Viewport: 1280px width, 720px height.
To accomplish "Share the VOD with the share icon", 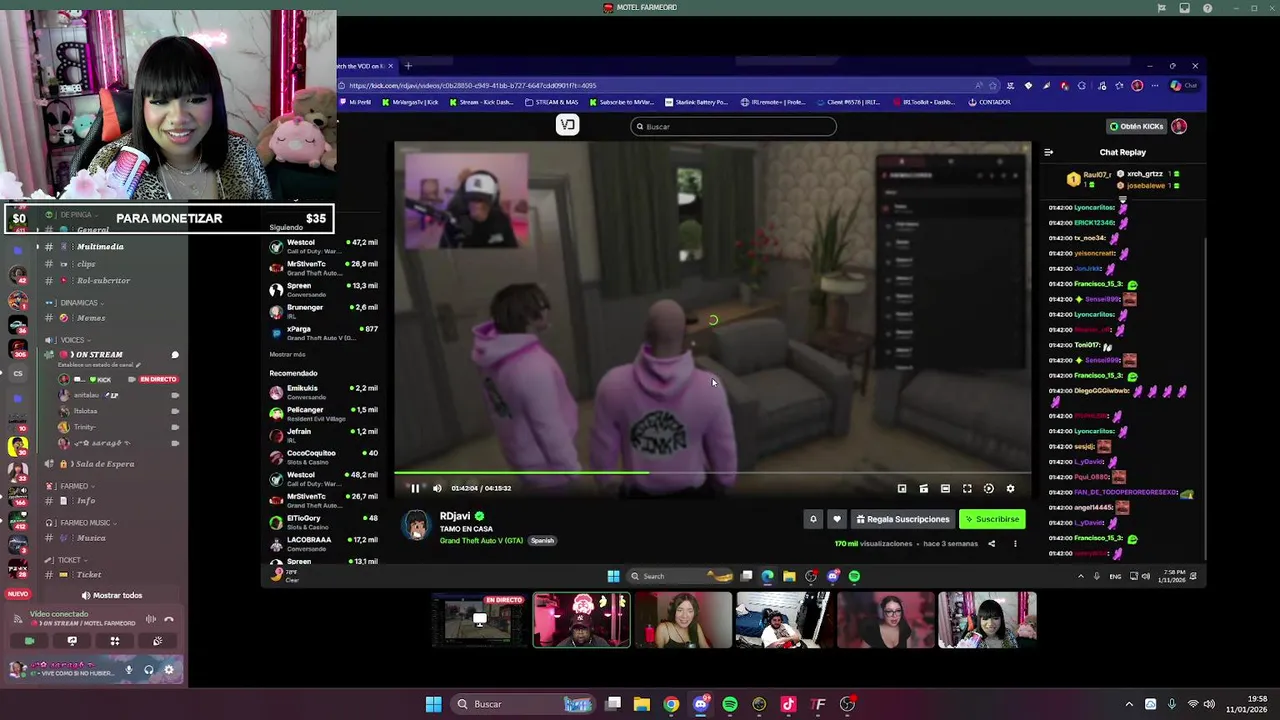I will [991, 544].
